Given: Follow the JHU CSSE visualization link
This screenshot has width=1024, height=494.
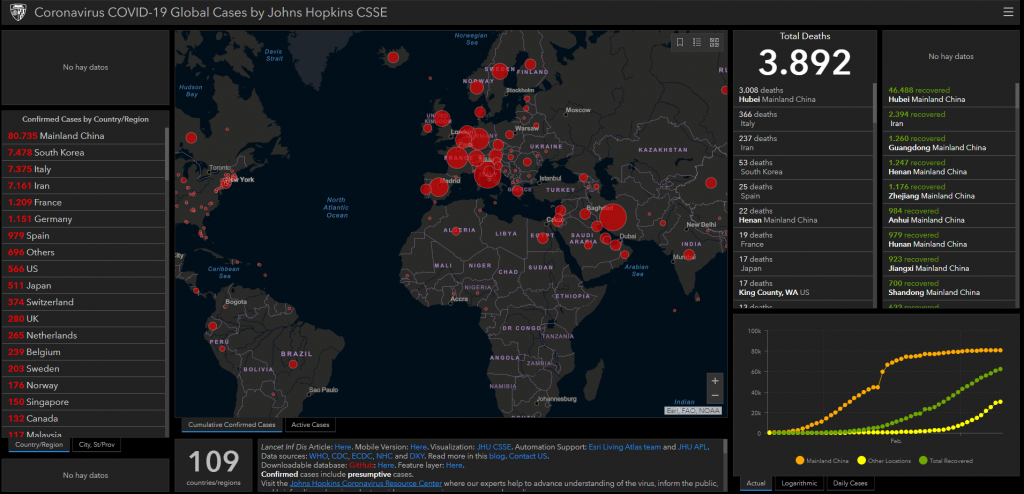Looking at the screenshot, I should point(494,447).
